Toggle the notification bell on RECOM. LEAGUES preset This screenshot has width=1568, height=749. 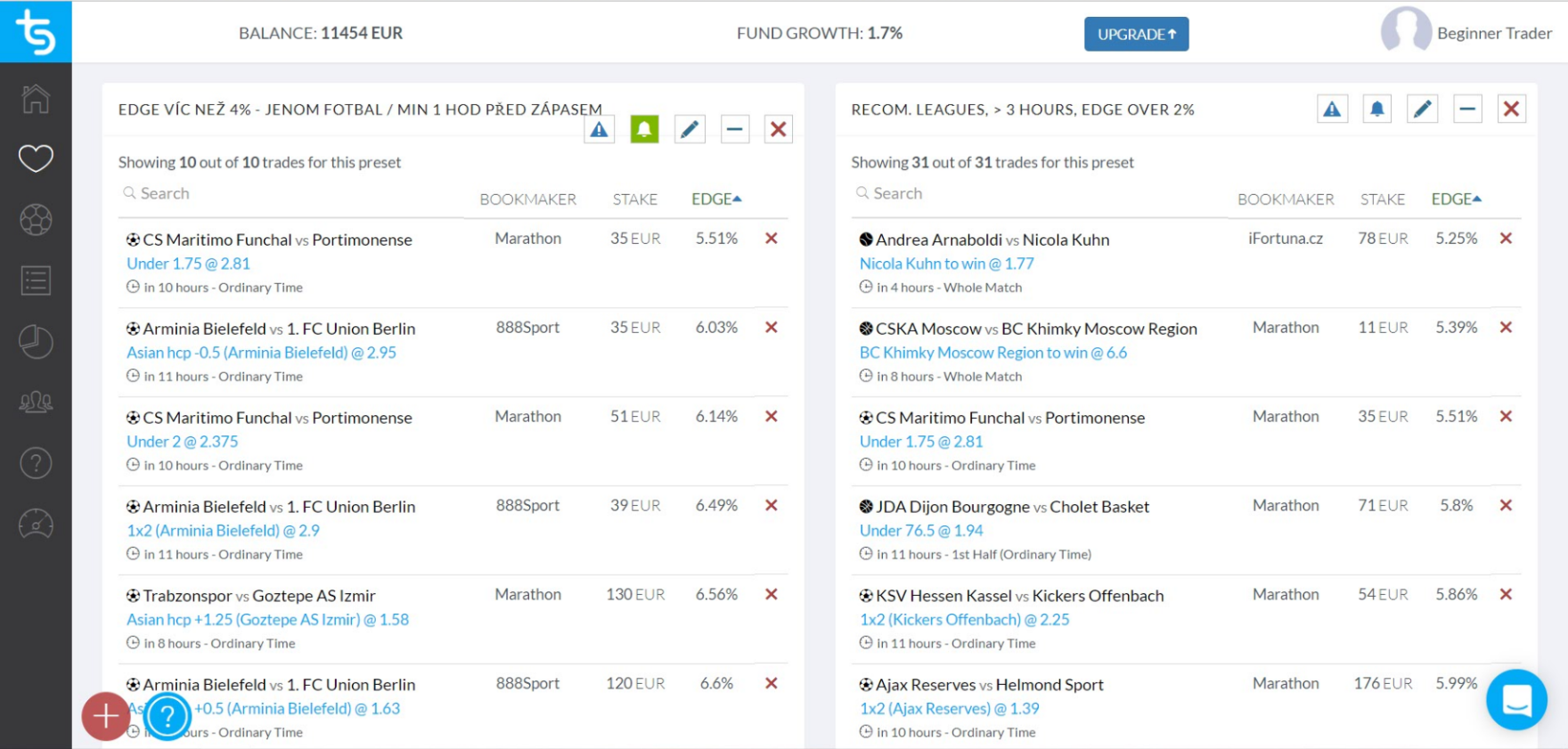(1376, 109)
